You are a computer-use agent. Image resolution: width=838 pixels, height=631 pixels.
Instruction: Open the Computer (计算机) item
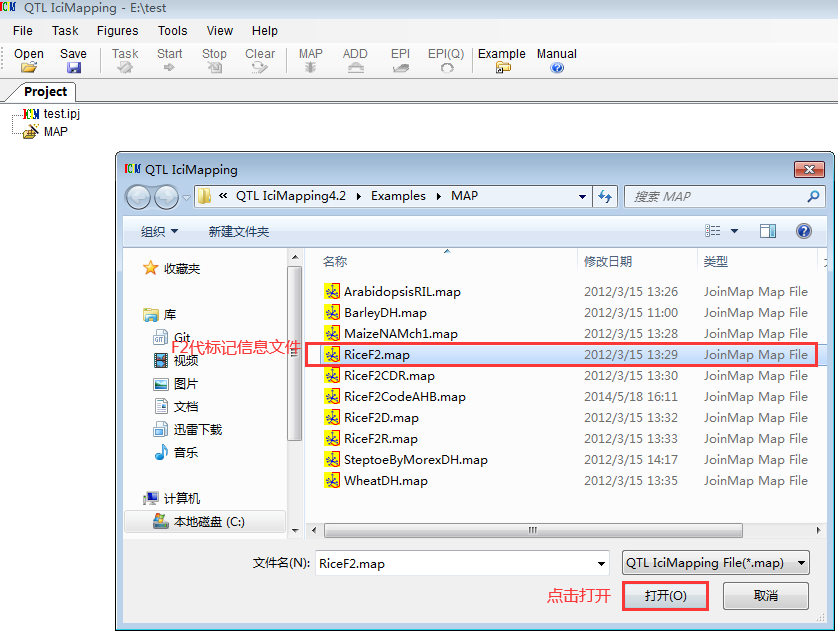(x=172, y=498)
